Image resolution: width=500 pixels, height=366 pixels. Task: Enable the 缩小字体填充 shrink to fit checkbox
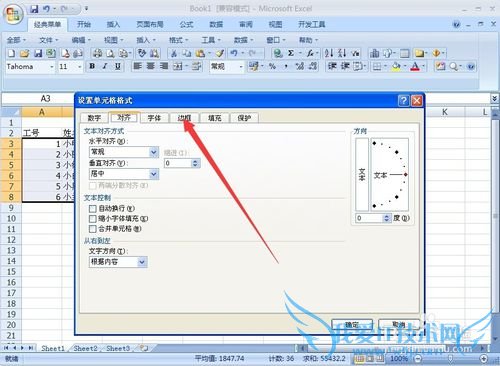coord(93,219)
